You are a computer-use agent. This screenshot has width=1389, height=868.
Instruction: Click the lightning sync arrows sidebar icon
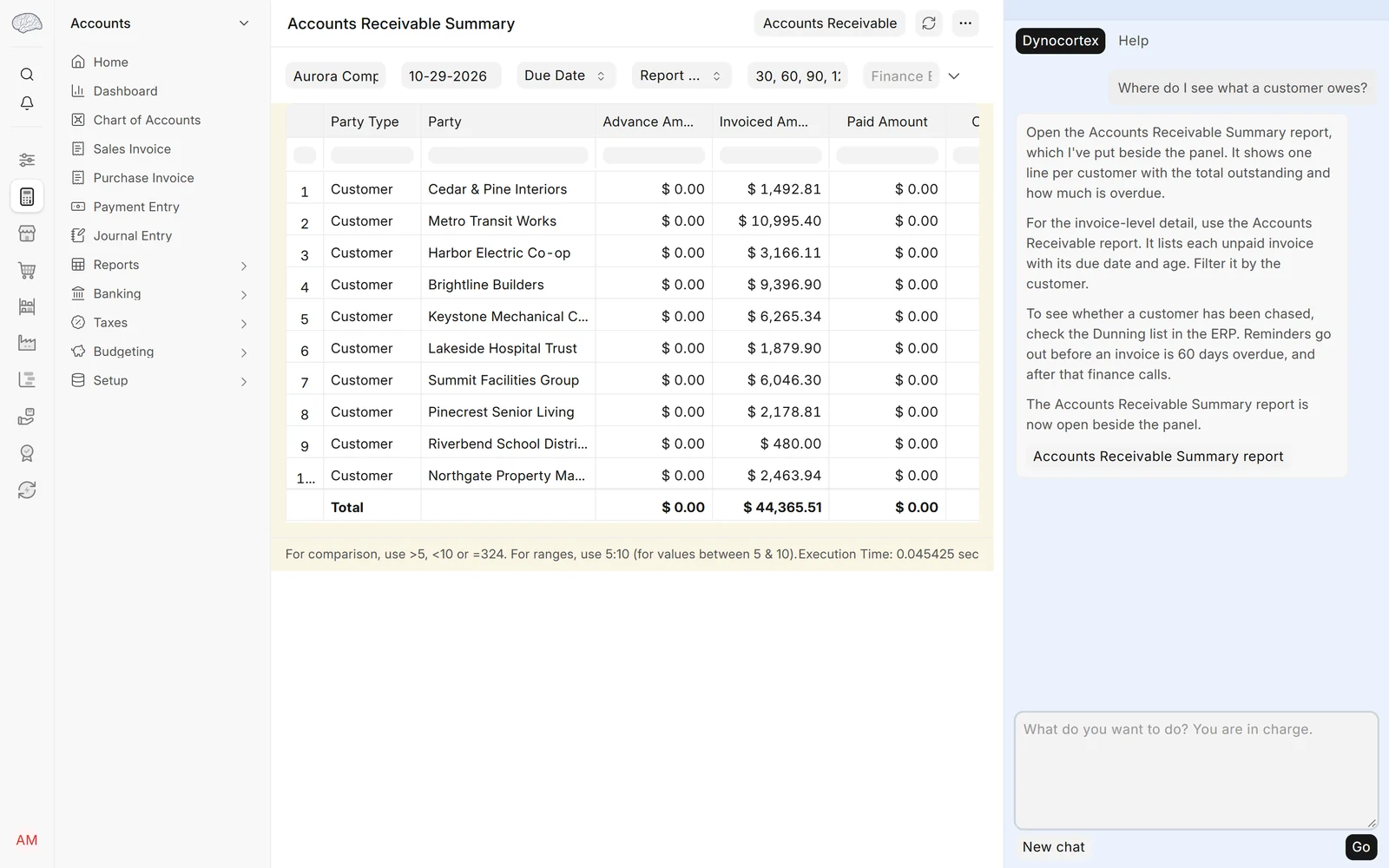point(27,490)
